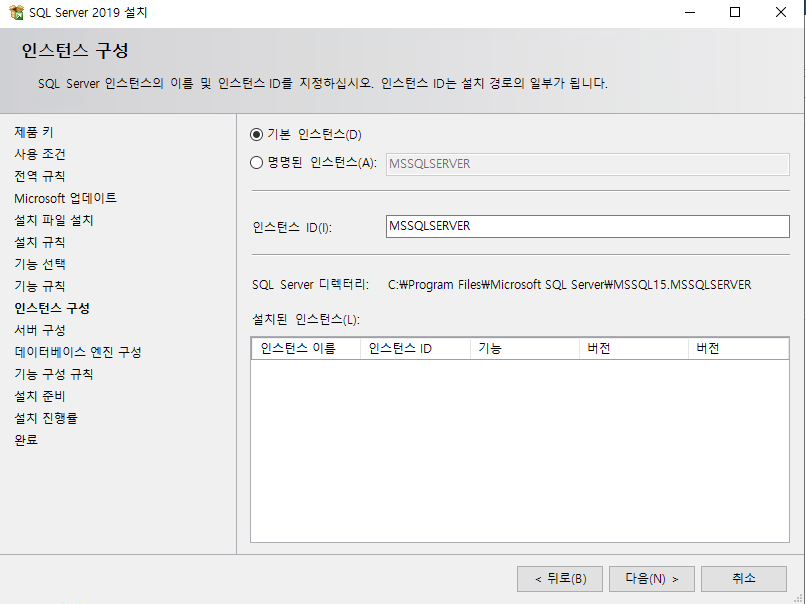
Task: Close the SQL Server 2019 setup window
Action: tap(781, 12)
